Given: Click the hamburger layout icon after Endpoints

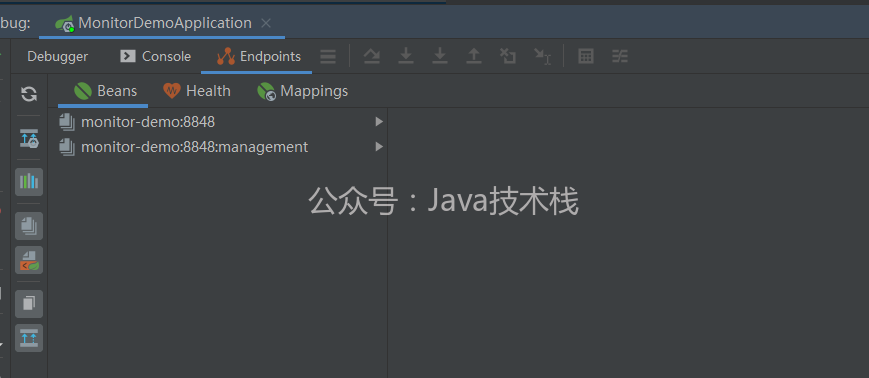Looking at the screenshot, I should [328, 57].
